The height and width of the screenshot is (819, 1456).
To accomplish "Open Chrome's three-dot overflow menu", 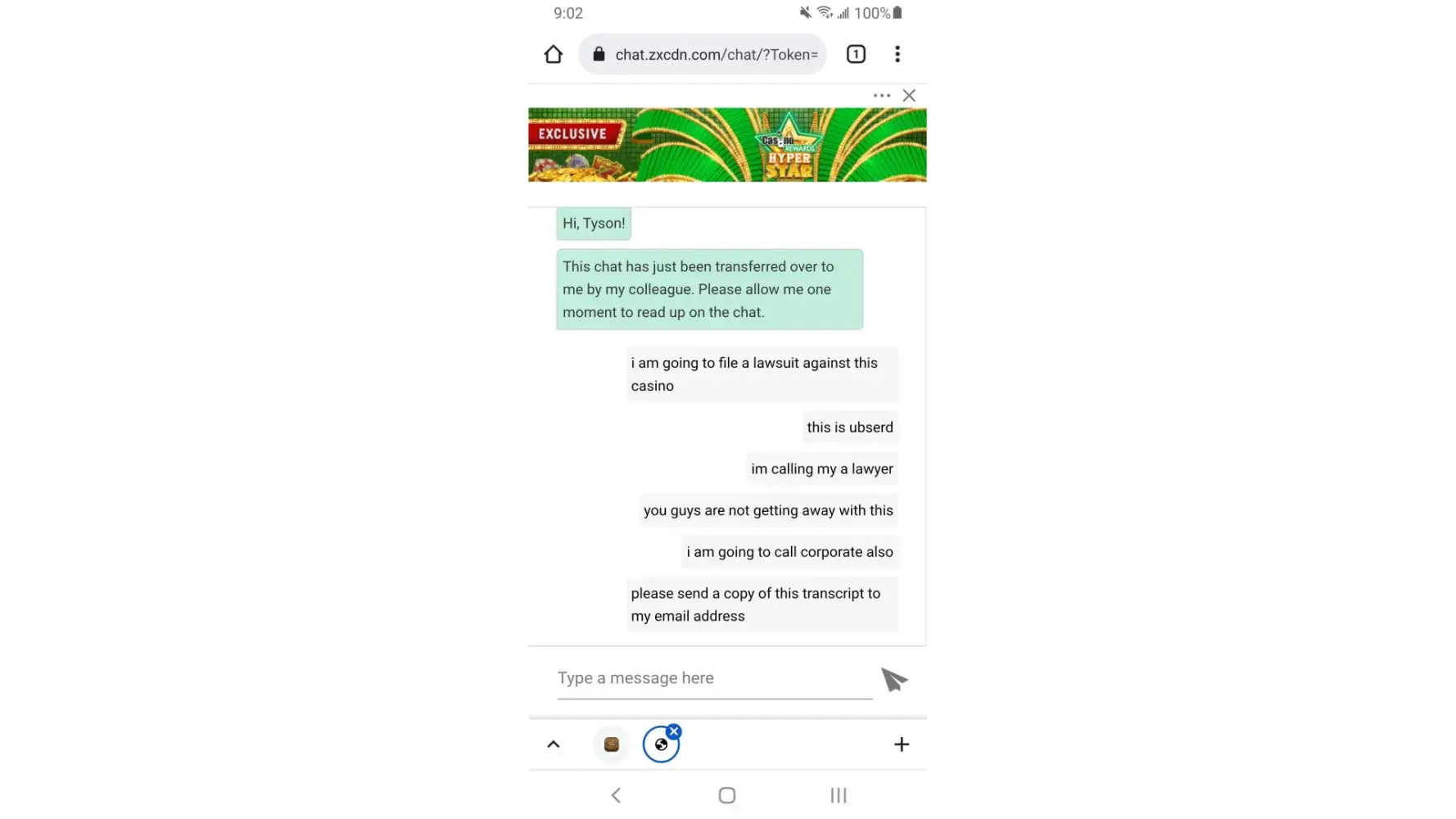I will click(x=898, y=54).
